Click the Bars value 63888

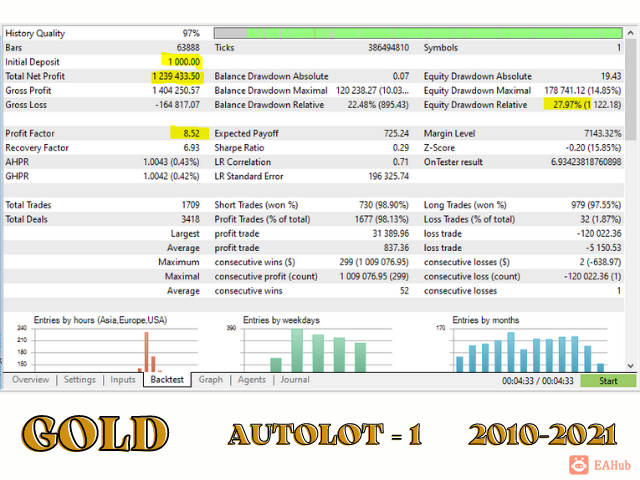(188, 48)
